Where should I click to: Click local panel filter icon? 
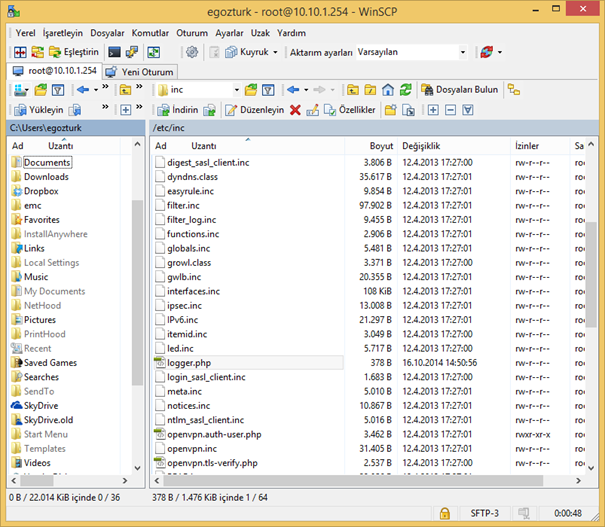pyautogui.click(x=58, y=90)
